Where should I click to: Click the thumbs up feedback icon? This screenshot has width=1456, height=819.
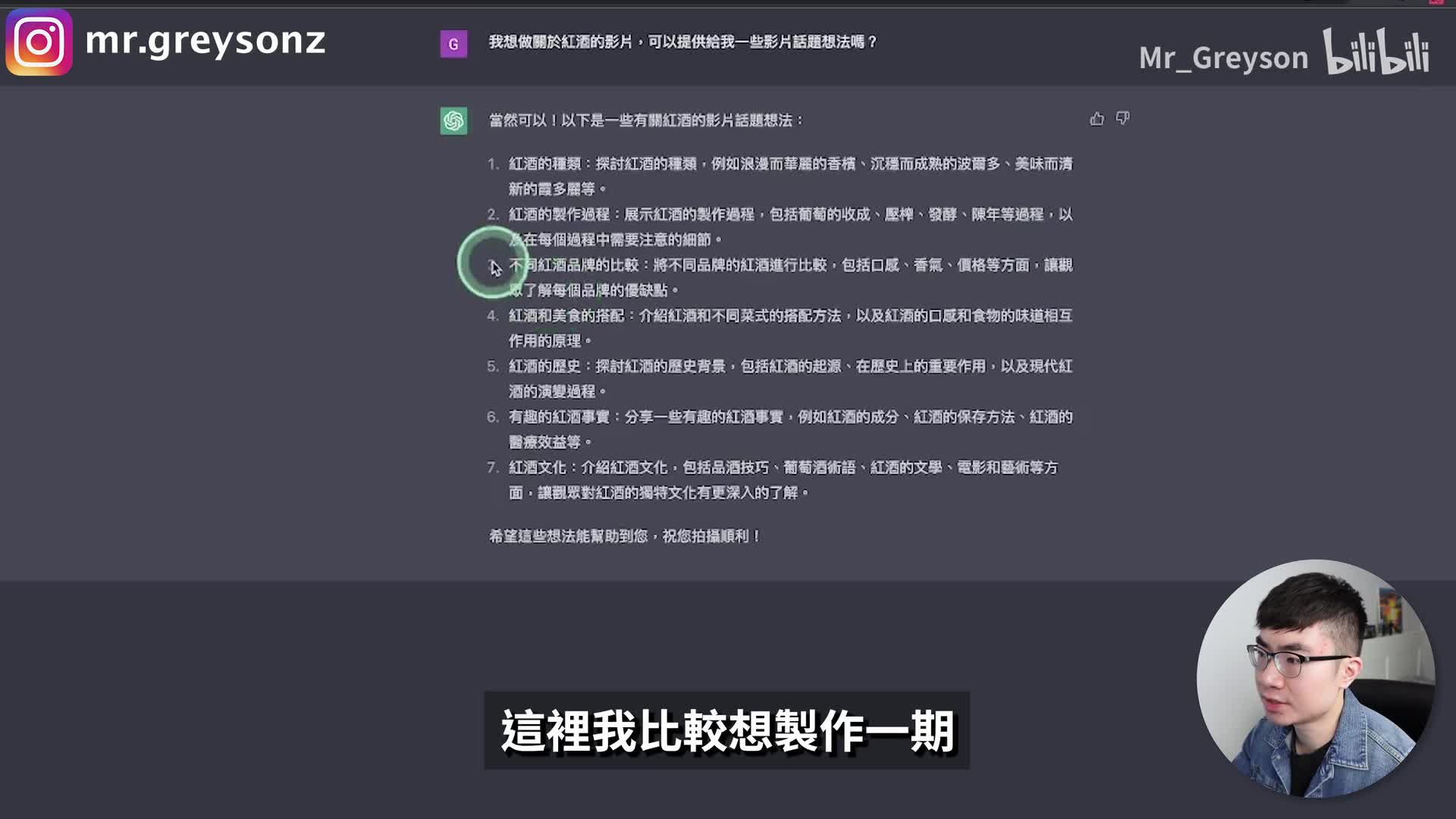click(x=1097, y=118)
